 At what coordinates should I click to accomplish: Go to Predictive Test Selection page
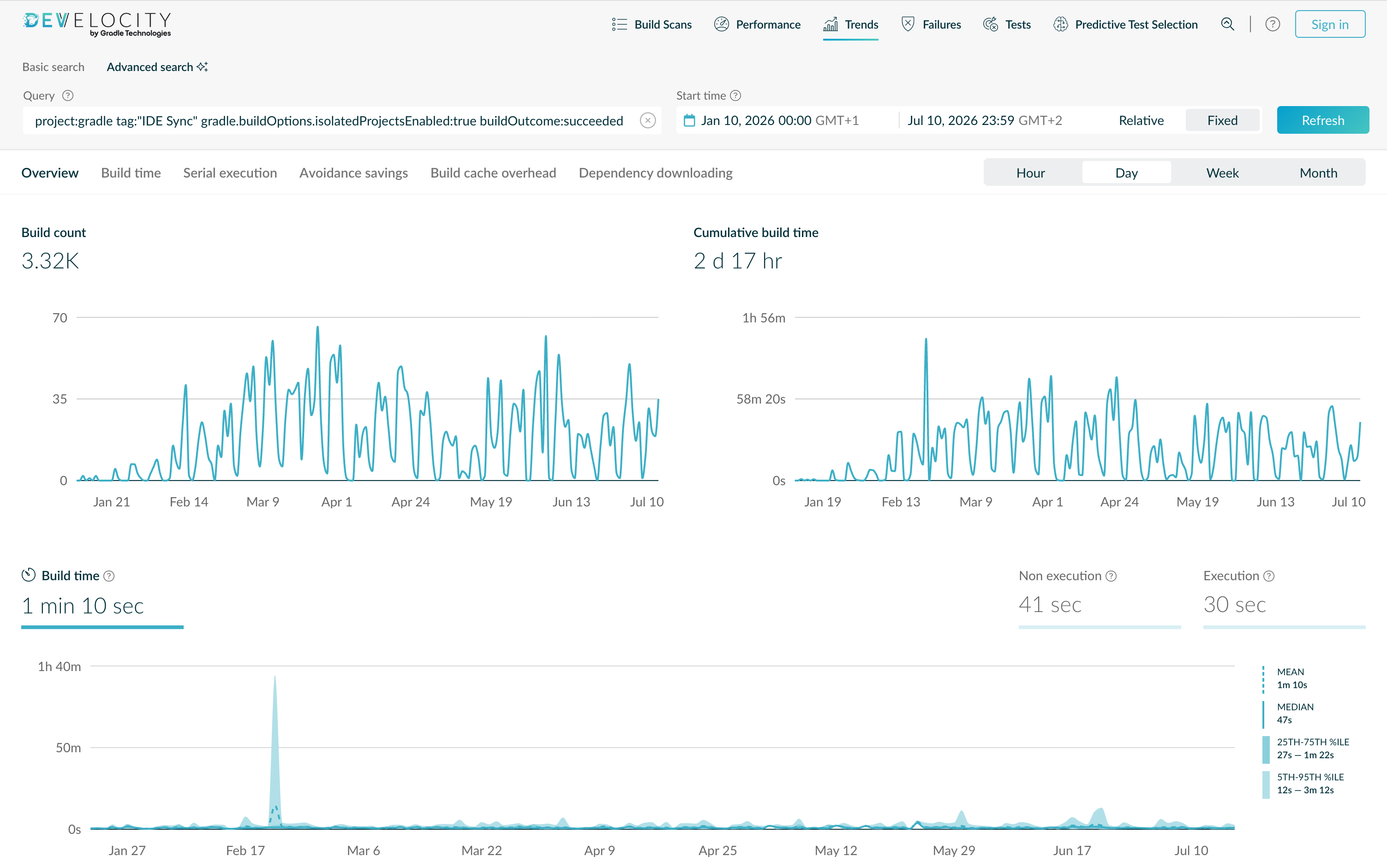click(x=1126, y=24)
